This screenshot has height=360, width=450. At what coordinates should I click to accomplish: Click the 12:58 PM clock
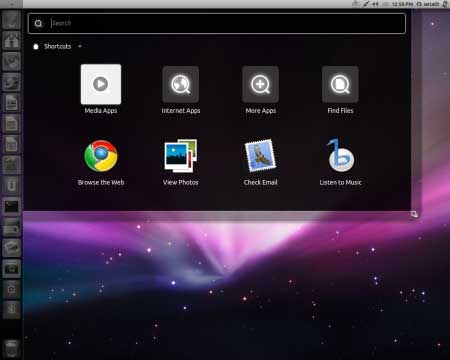pos(402,4)
